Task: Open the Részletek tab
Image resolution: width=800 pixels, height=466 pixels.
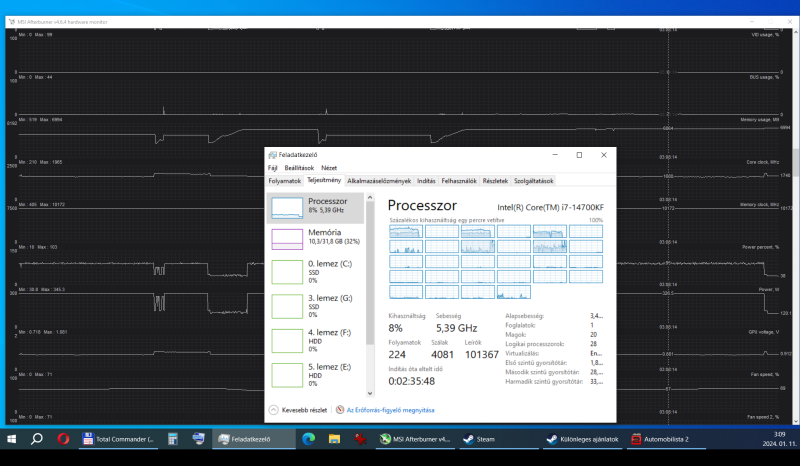Action: click(x=495, y=181)
